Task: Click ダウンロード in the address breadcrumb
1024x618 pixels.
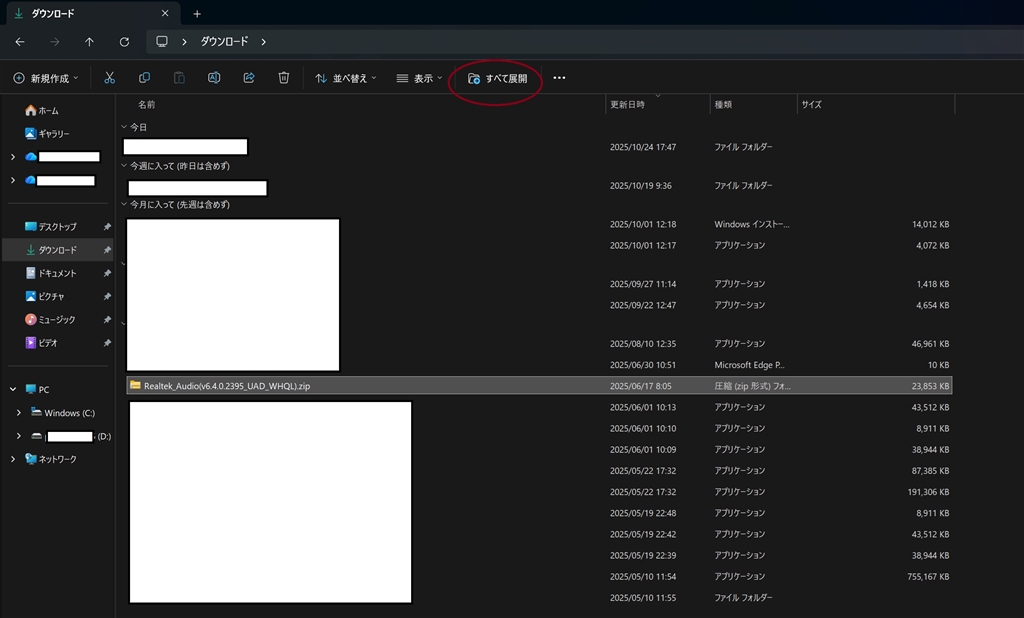Action: [x=224, y=41]
